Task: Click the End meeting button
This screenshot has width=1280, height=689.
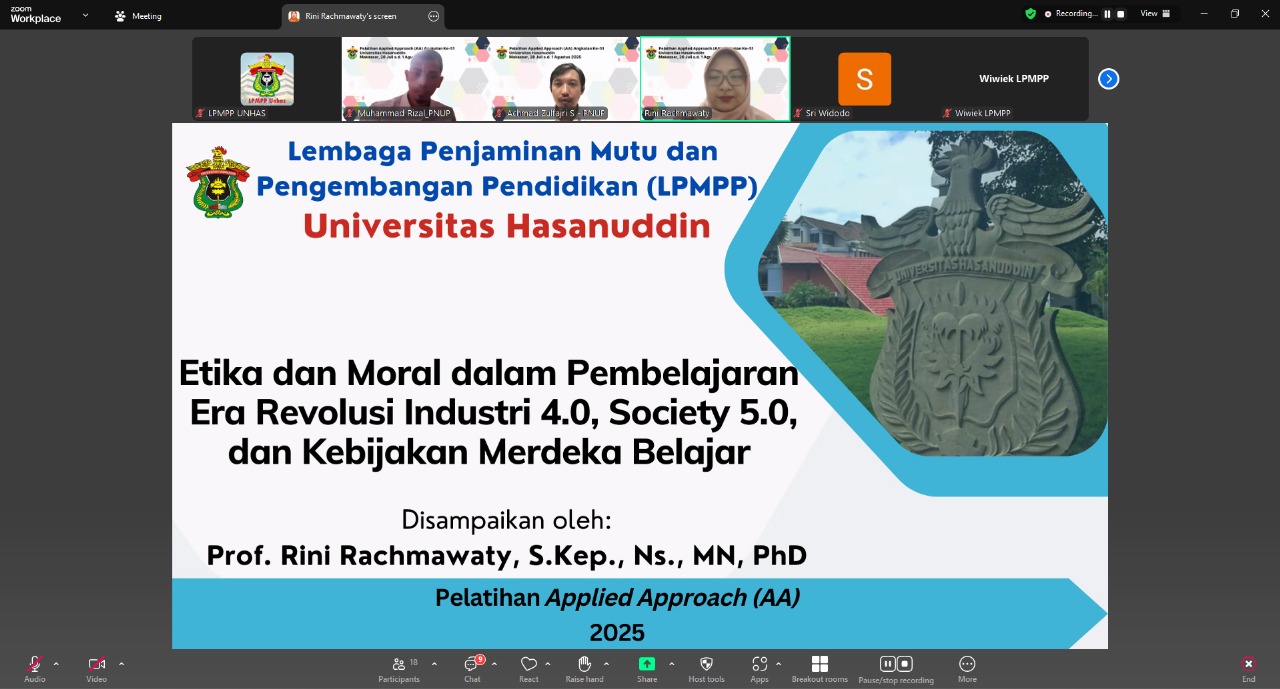Action: point(1248,665)
